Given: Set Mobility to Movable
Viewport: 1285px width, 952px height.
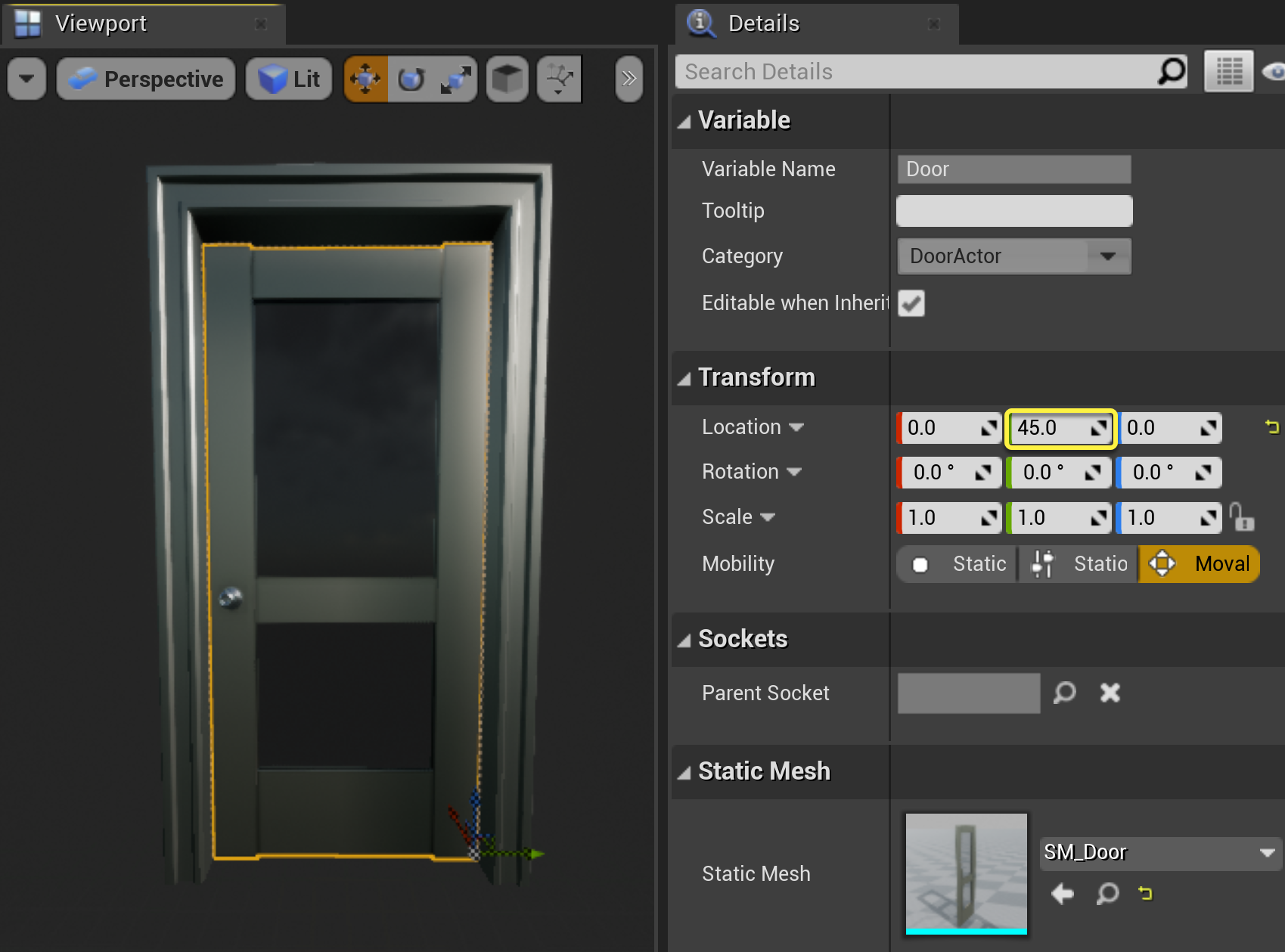Looking at the screenshot, I should tap(1199, 564).
